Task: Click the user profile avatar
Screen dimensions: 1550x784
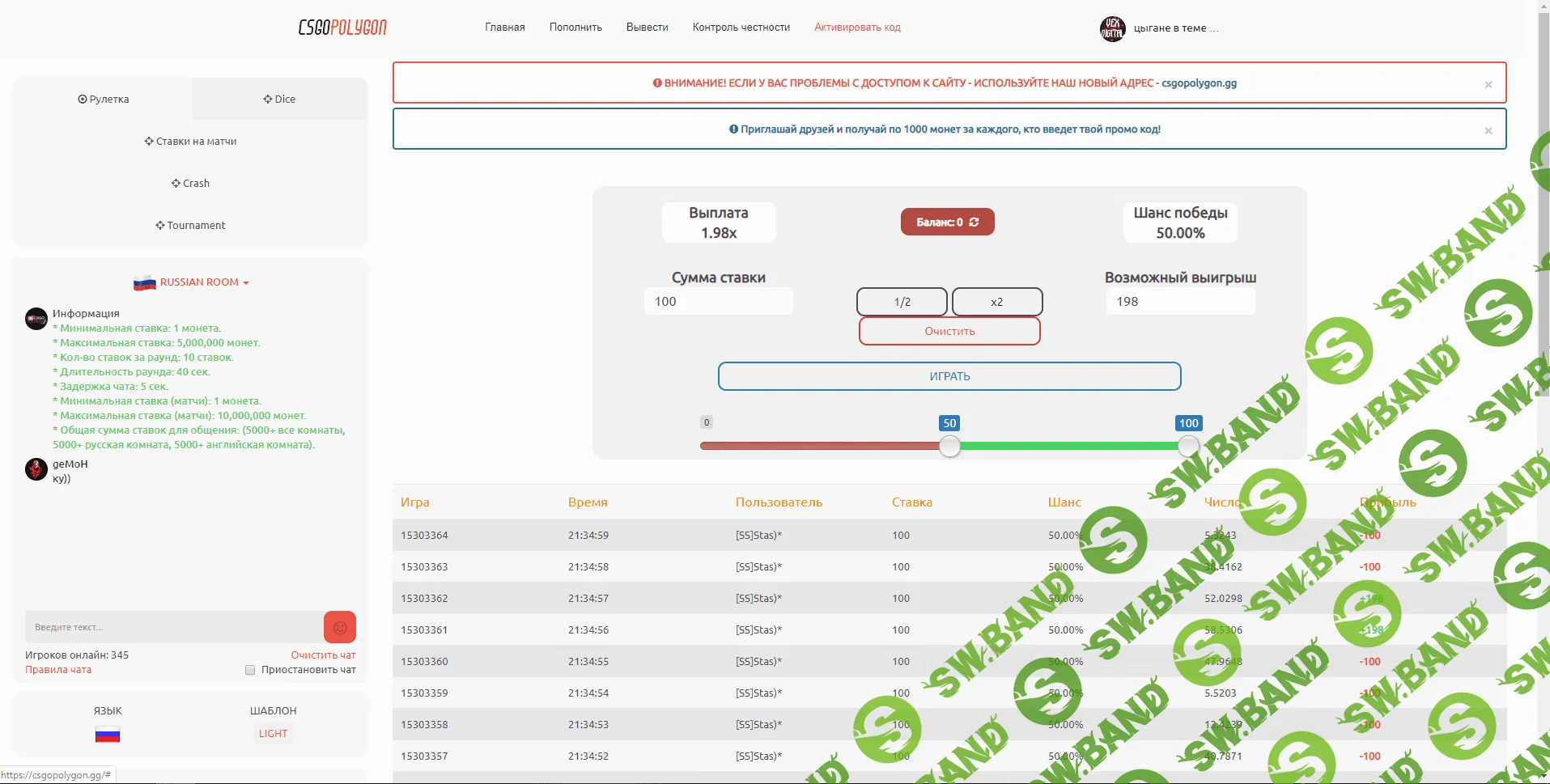Action: coord(1112,28)
